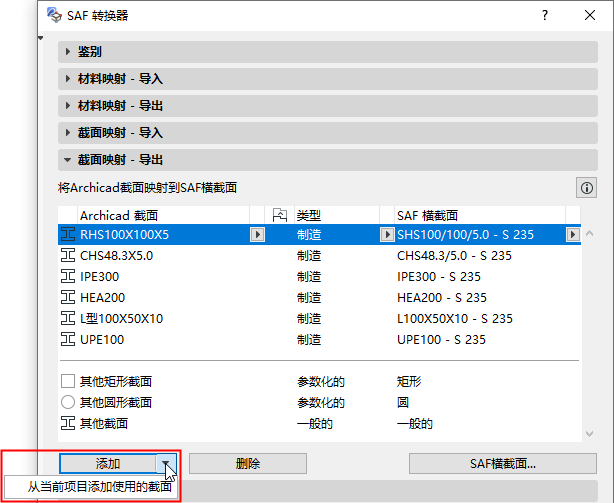
Task: Select the 其他矩形截面 row label
Action: (116, 381)
